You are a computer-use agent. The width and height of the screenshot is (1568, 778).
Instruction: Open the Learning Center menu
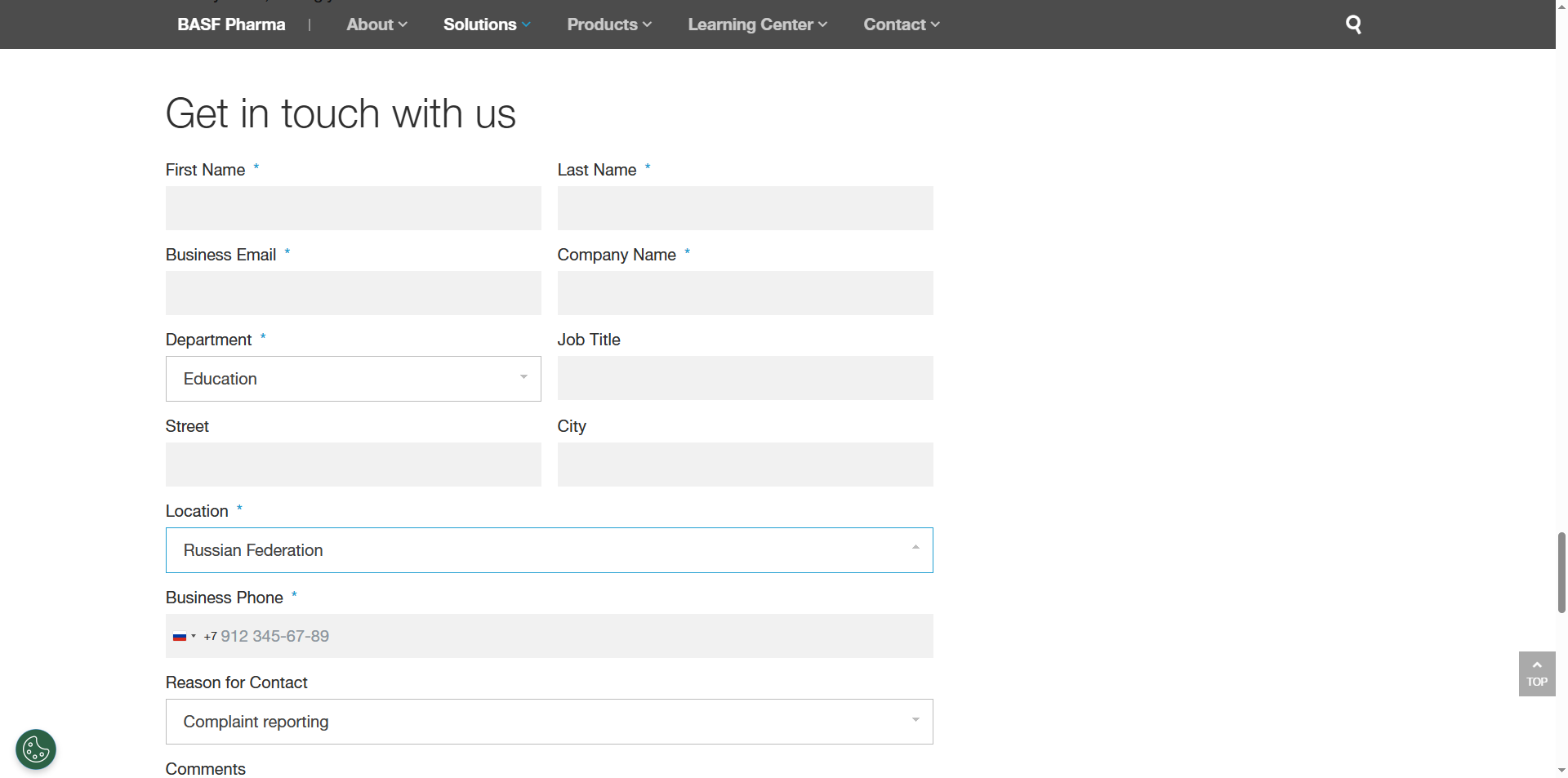tap(757, 24)
